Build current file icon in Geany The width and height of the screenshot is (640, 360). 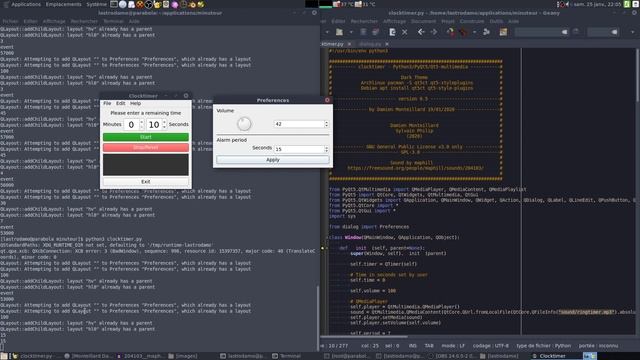coord(463,32)
